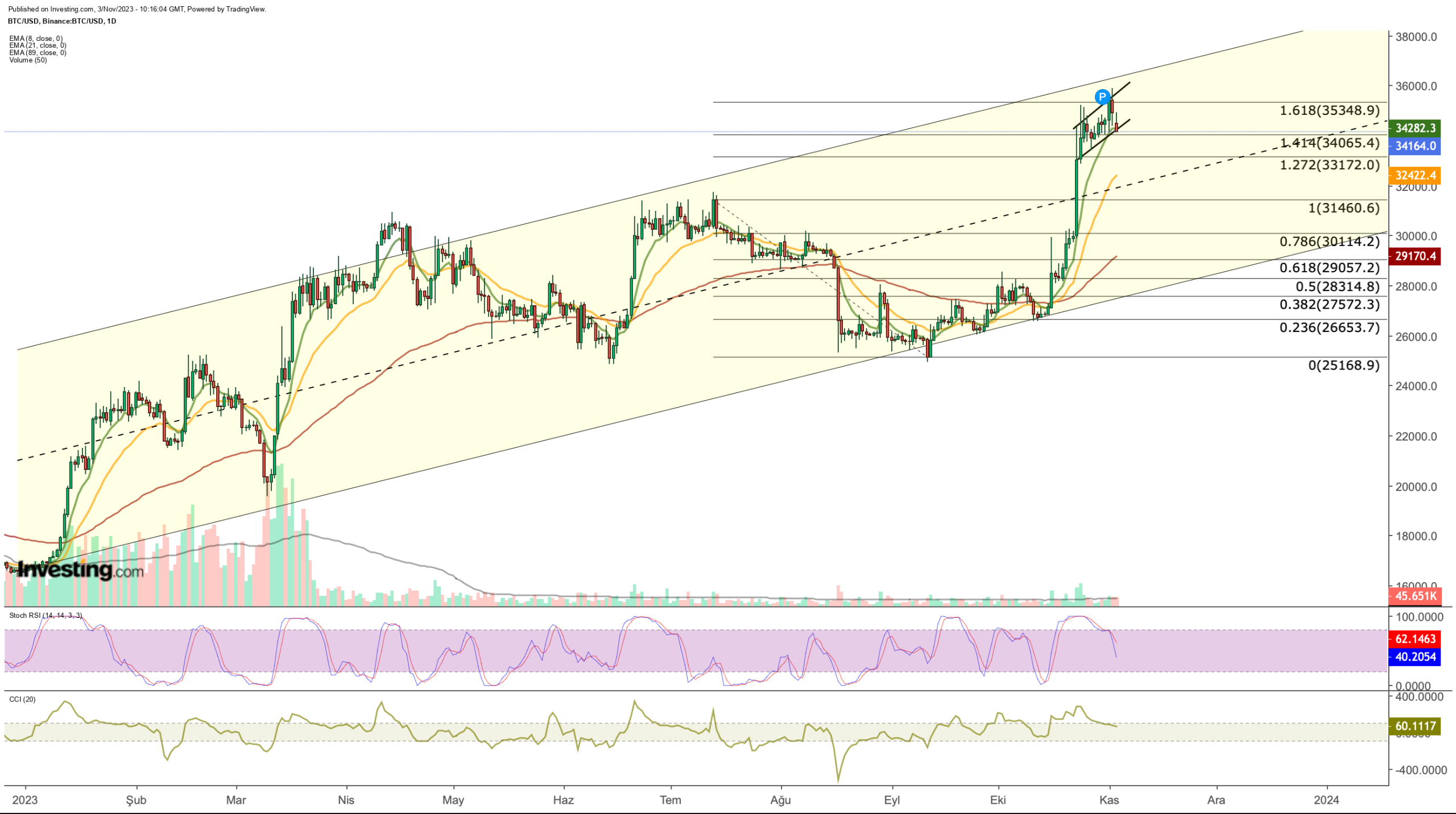Click the 1(31460.6) Fibonacci level label
Viewport: 1456px width, 814px height.
click(x=1344, y=208)
